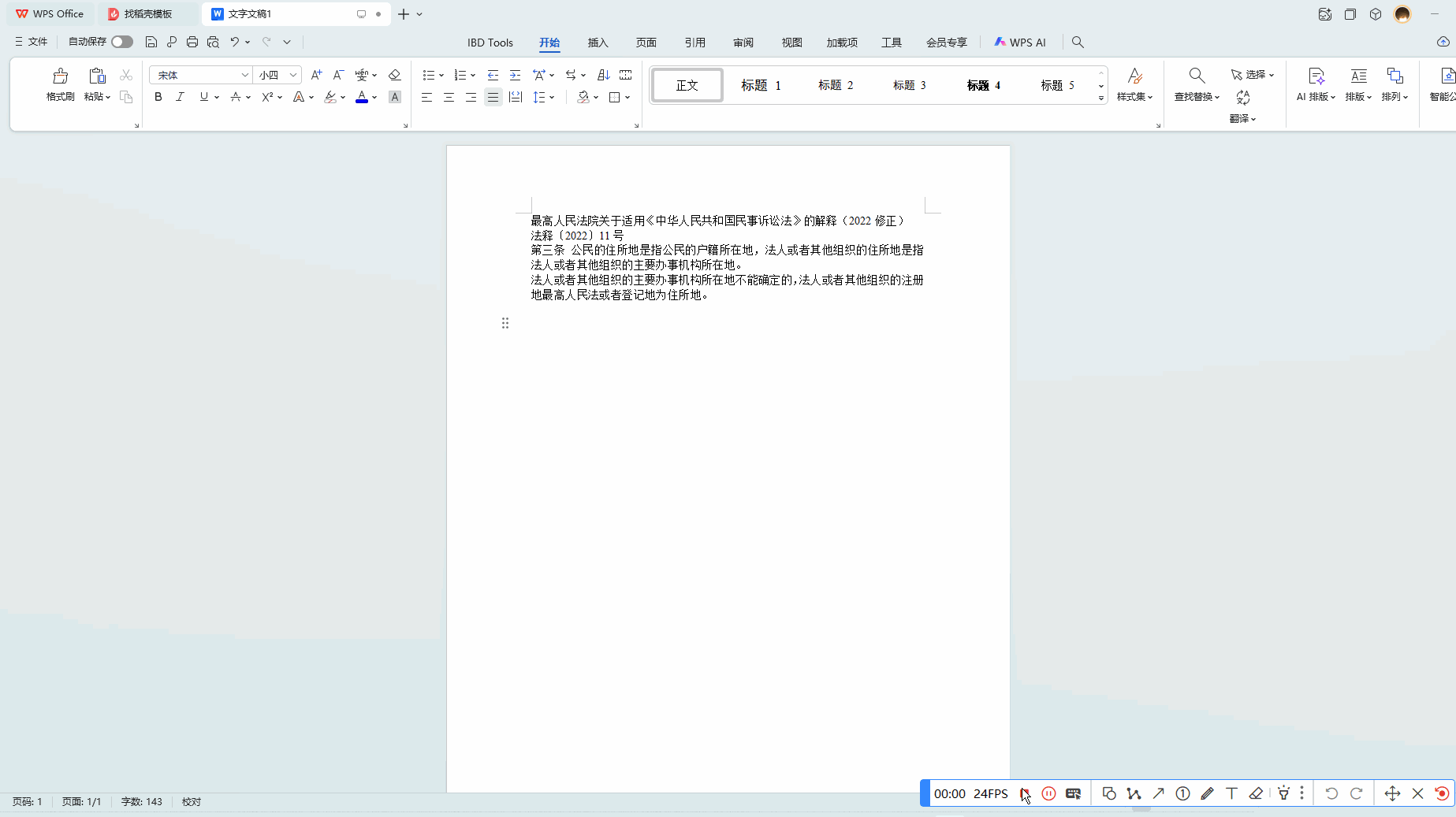Click the Format Painter icon
1456x817 pixels.
(60, 76)
